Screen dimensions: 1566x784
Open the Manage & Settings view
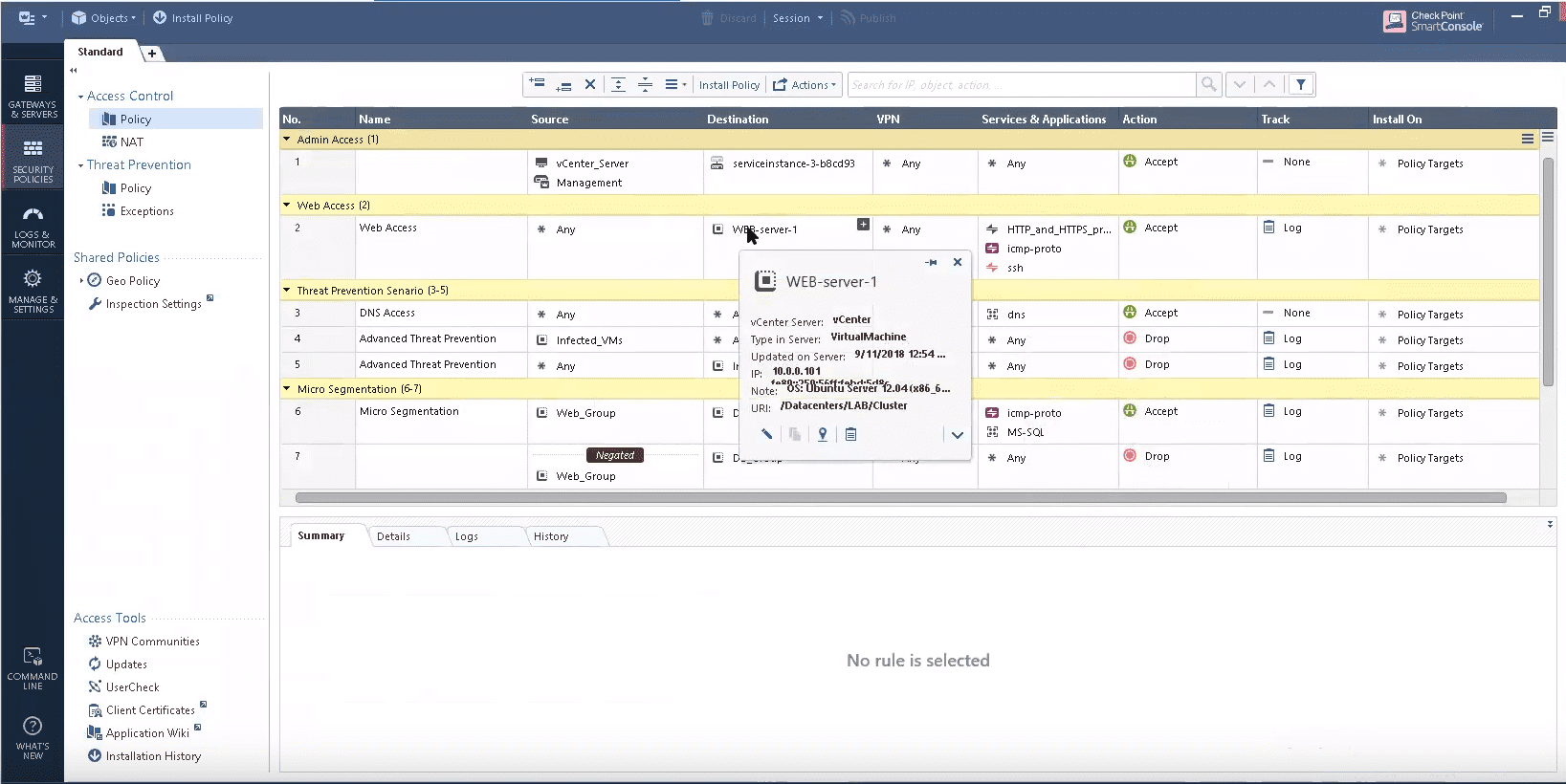33,292
